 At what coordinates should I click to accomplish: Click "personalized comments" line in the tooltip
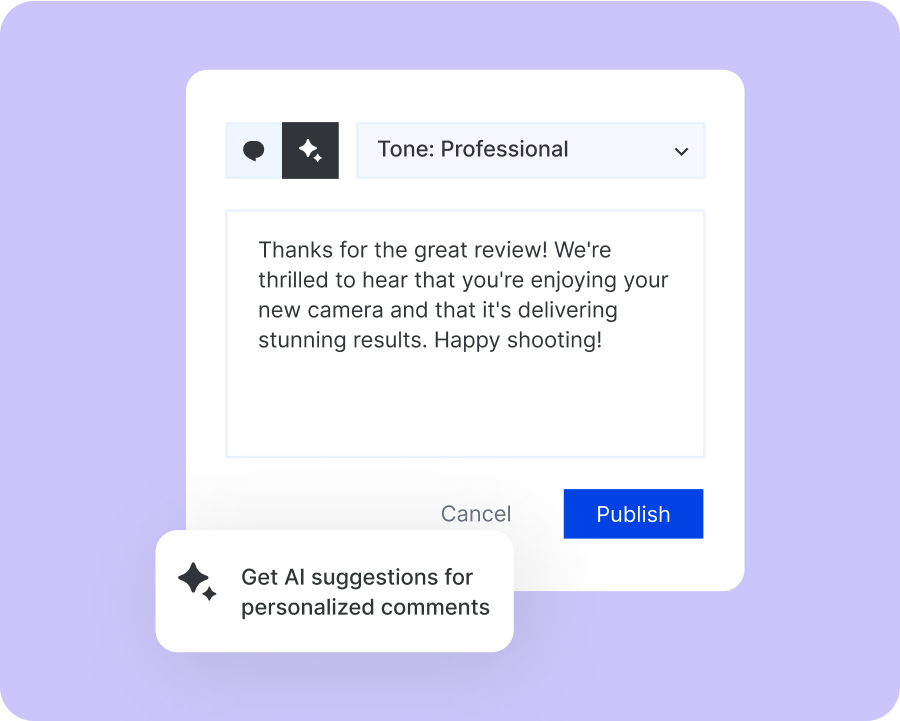[x=365, y=607]
